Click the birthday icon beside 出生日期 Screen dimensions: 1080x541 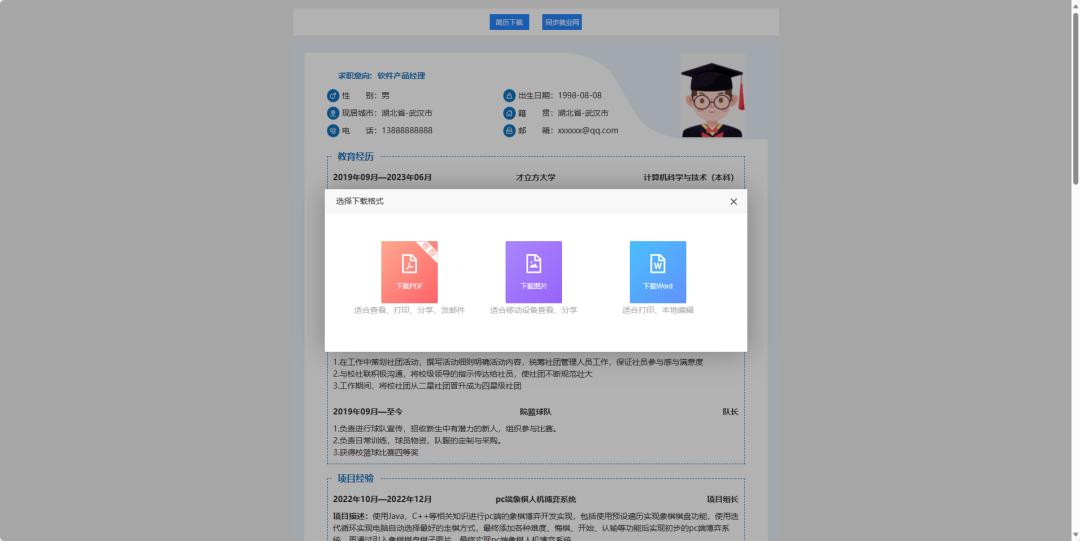[509, 96]
